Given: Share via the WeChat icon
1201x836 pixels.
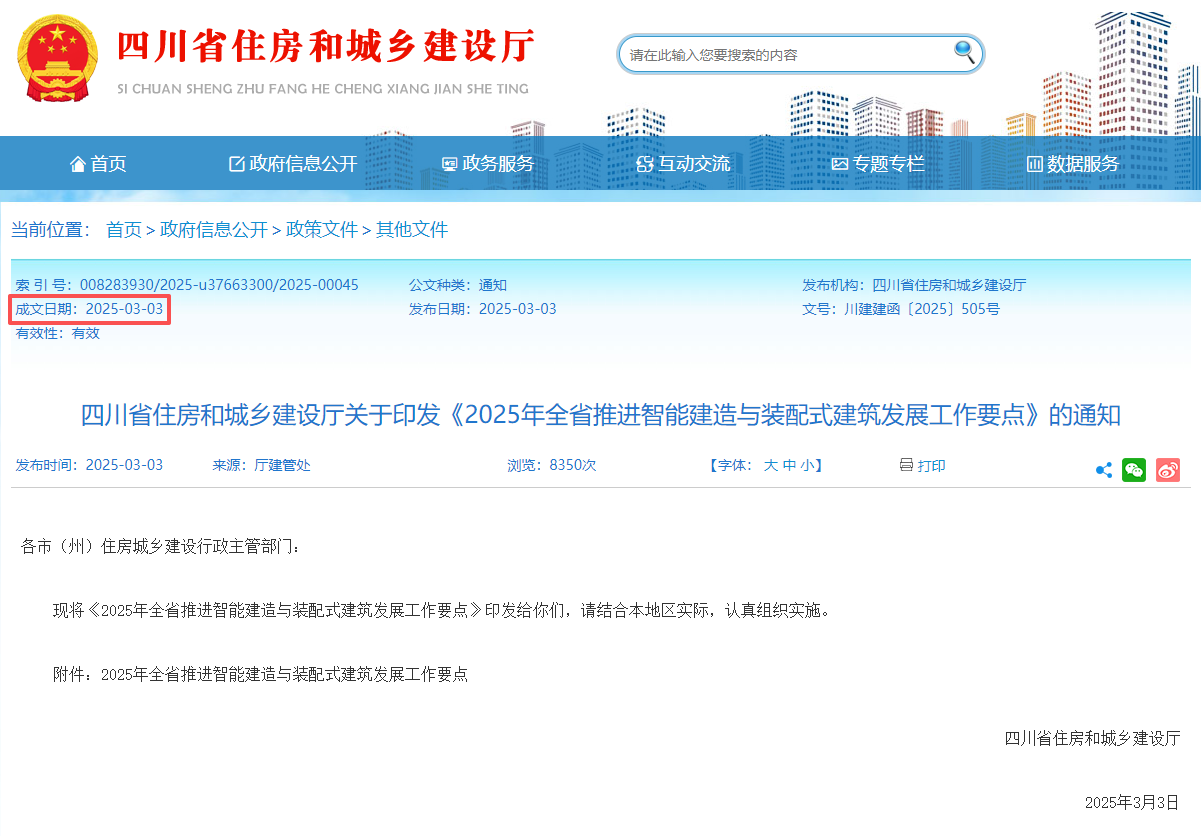Looking at the screenshot, I should coord(1133,469).
